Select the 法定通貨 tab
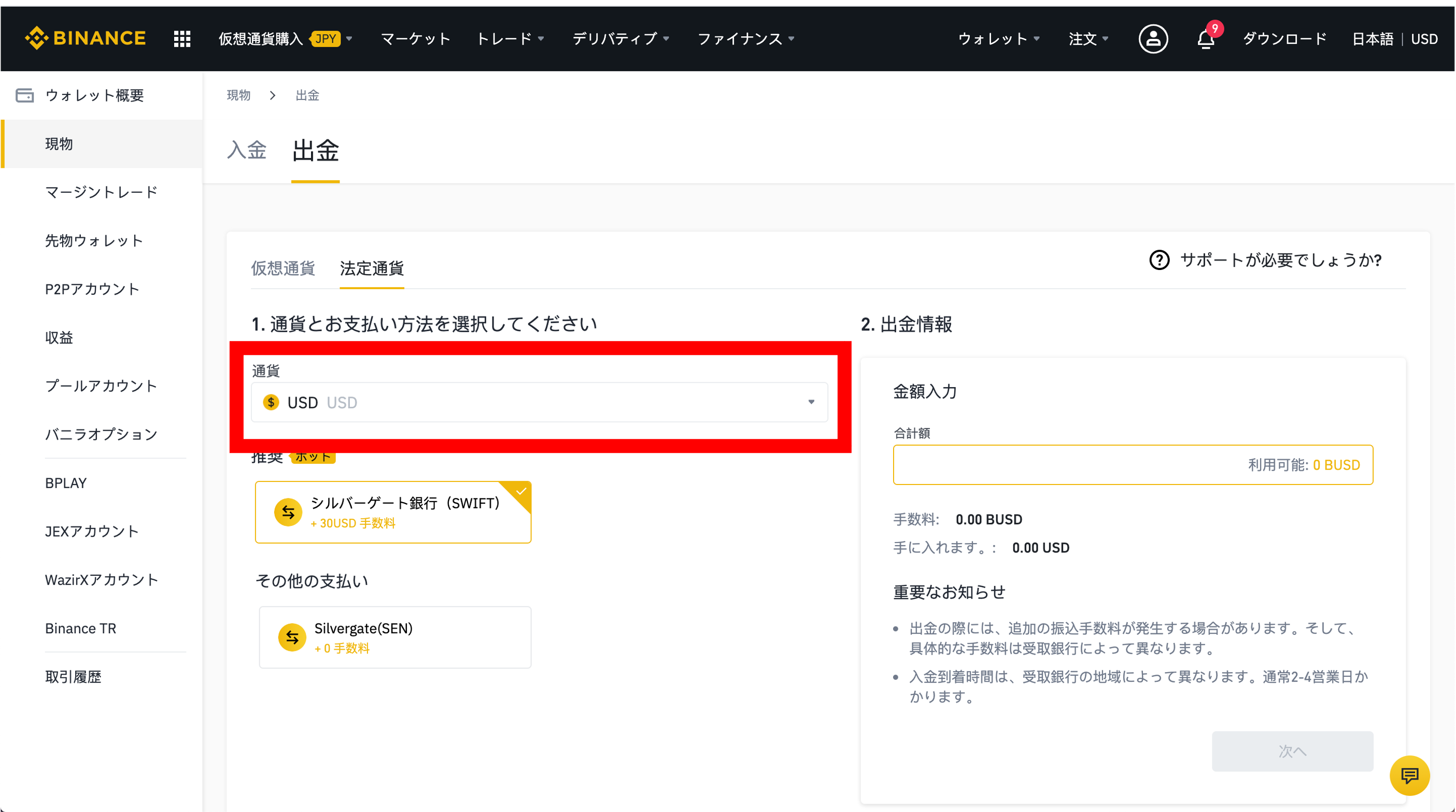 [371, 268]
